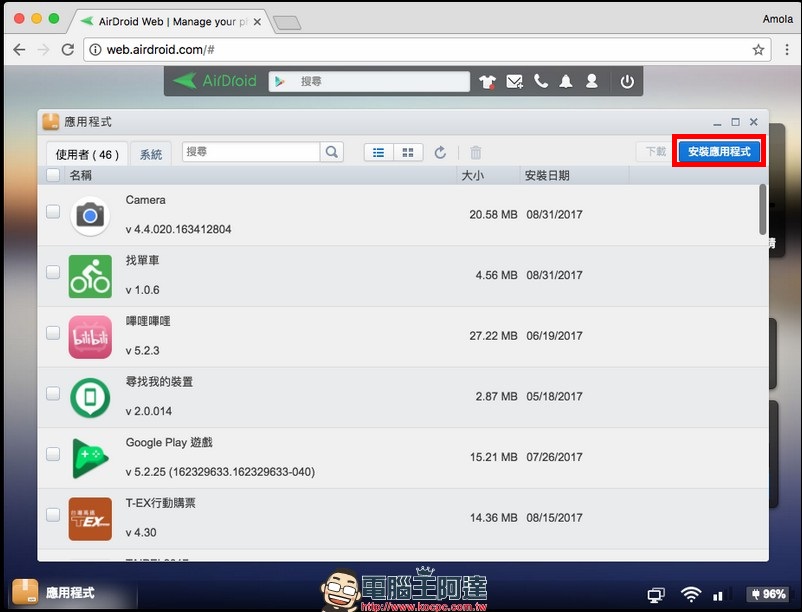Close the AirDroid Web browser tab

tap(257, 22)
